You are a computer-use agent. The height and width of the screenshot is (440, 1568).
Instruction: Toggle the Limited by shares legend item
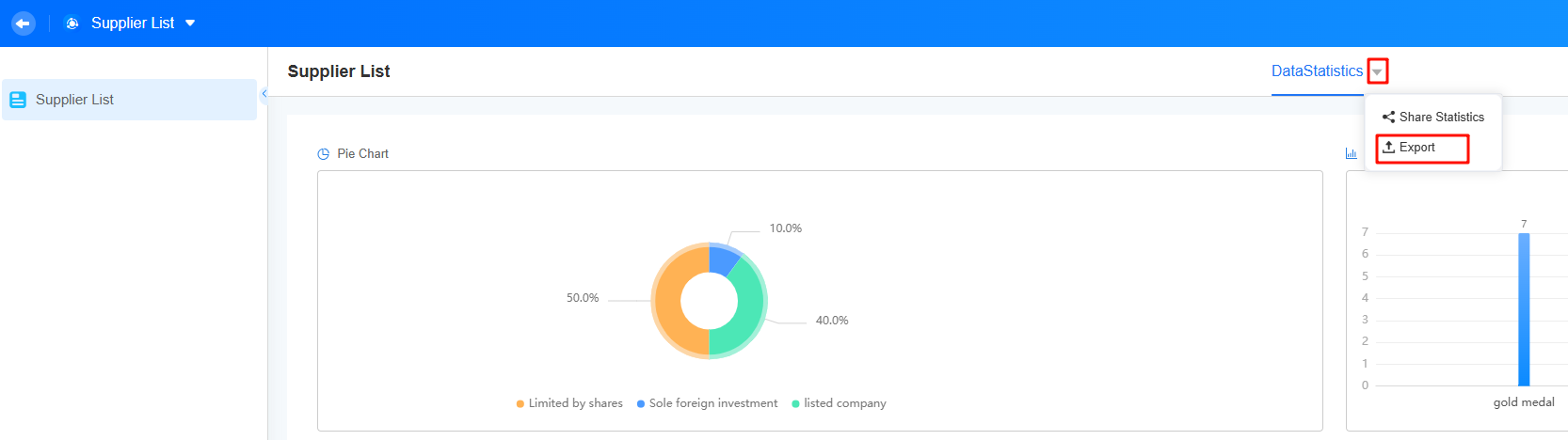point(569,403)
